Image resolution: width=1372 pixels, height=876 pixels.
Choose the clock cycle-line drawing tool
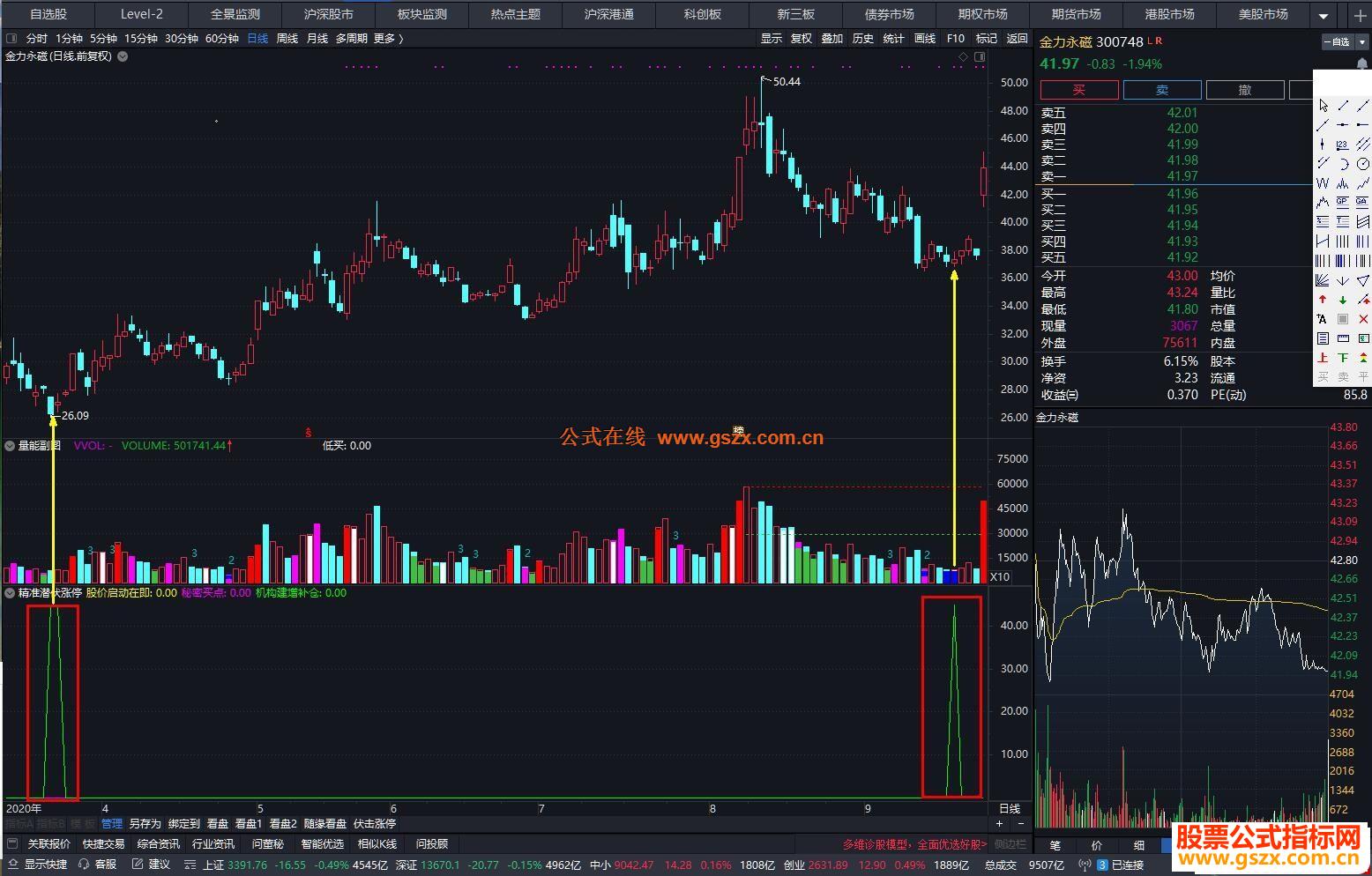tap(1362, 164)
